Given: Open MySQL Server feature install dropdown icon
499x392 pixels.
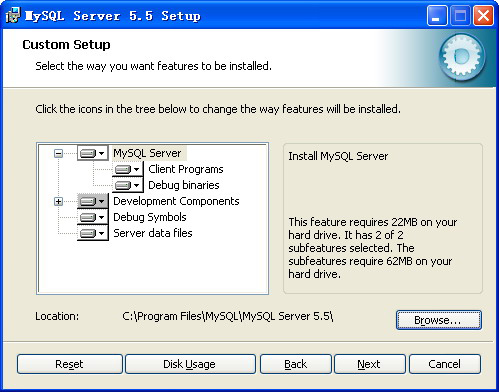Looking at the screenshot, I should (93, 153).
